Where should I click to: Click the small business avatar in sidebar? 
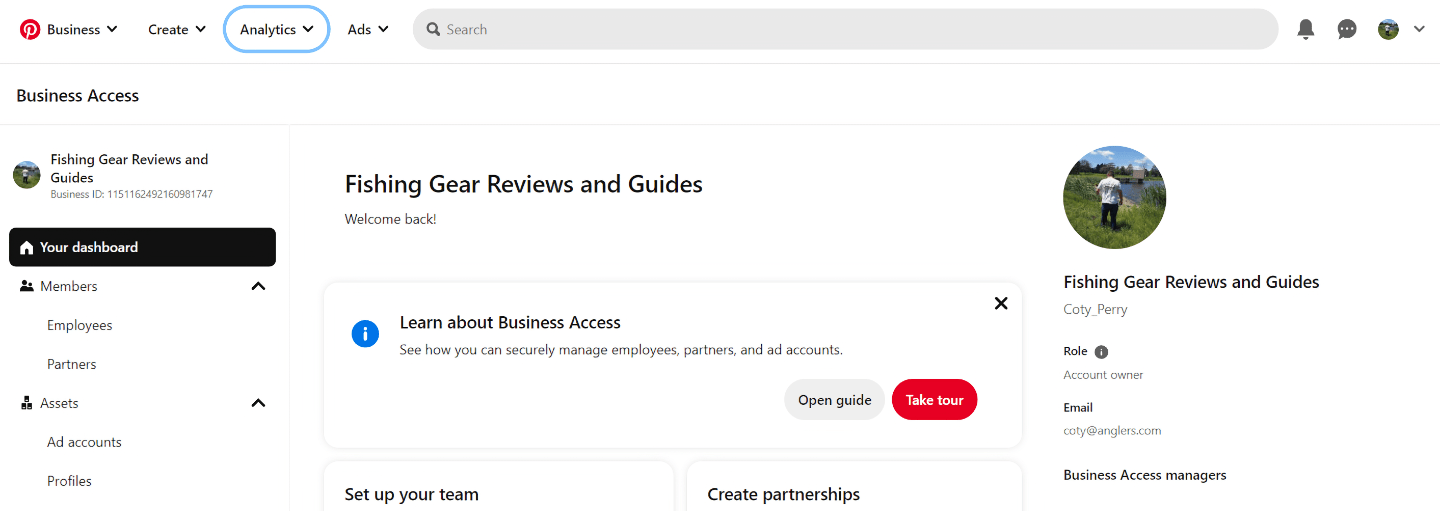tap(26, 175)
